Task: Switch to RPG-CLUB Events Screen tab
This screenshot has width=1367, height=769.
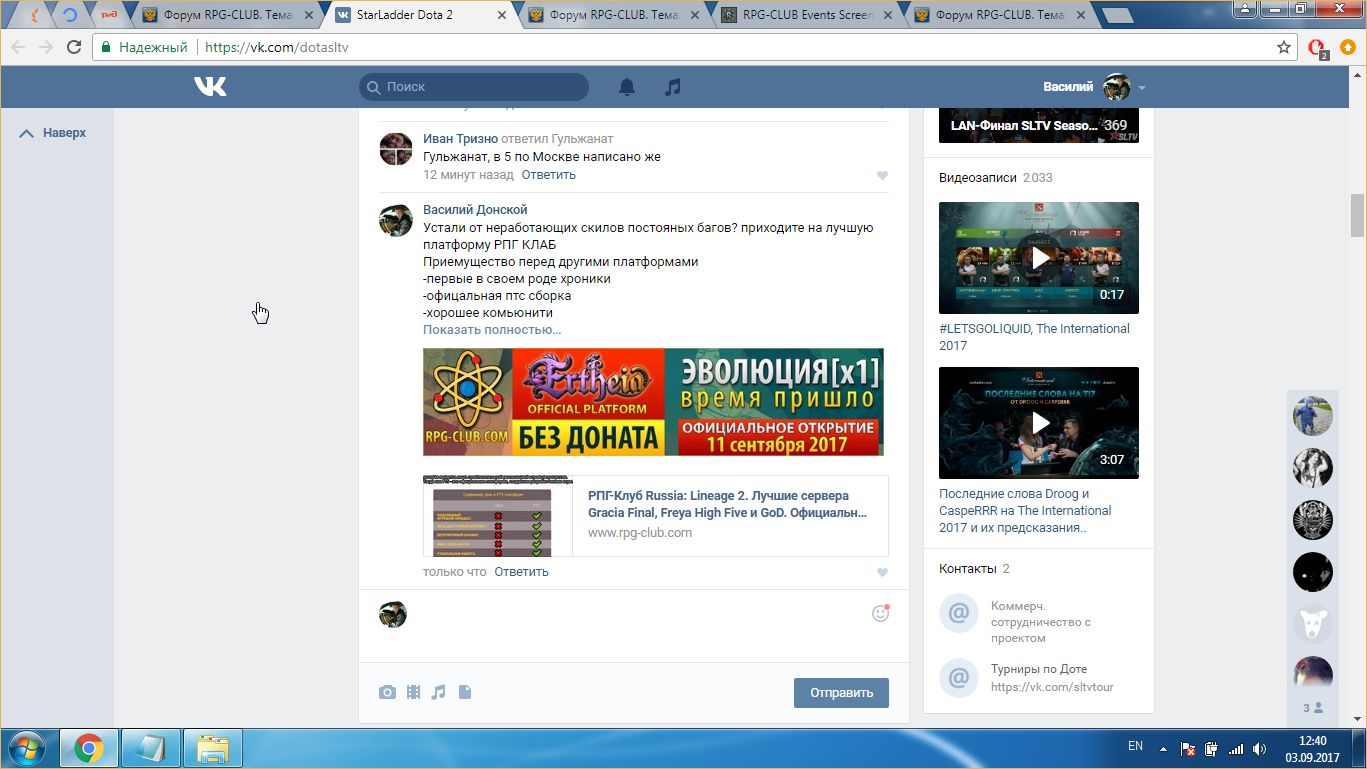Action: pyautogui.click(x=805, y=15)
